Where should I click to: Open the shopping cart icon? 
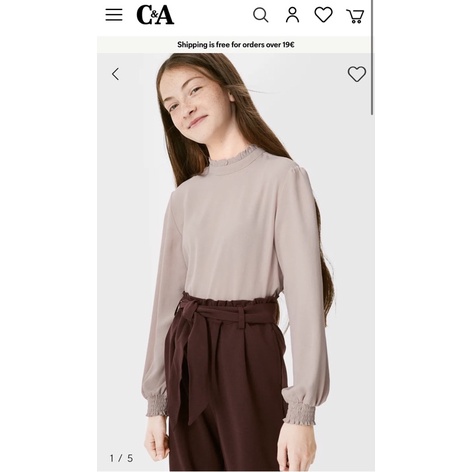coord(355,16)
